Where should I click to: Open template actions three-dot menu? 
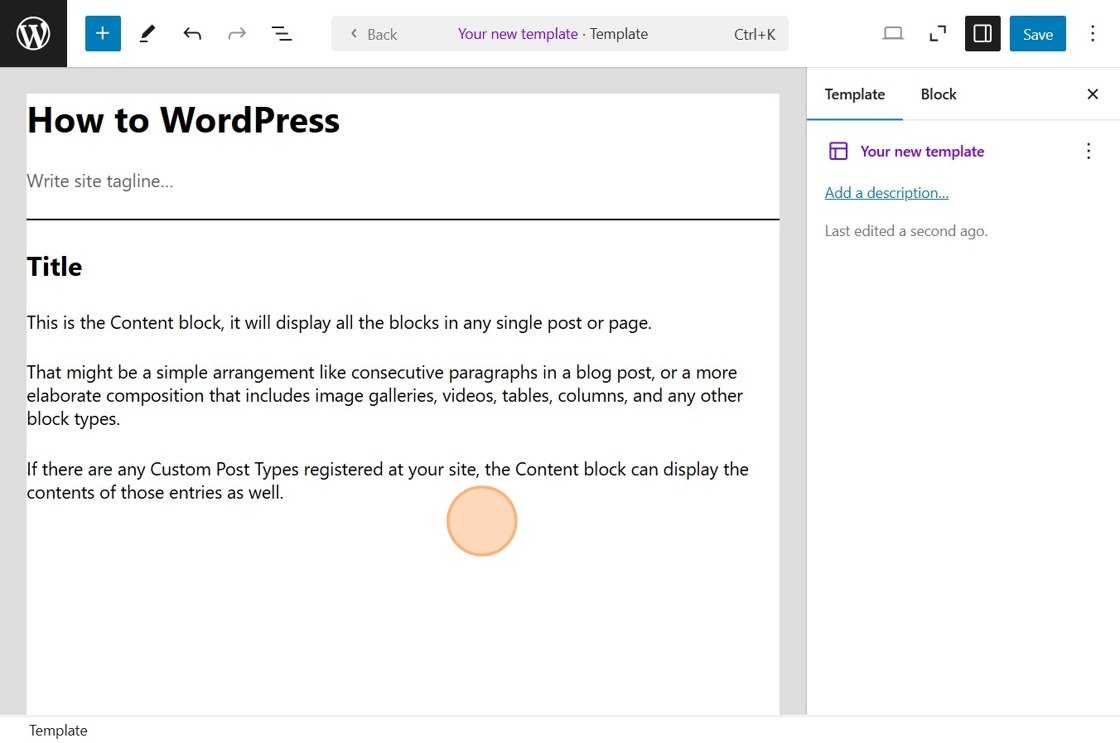tap(1089, 151)
